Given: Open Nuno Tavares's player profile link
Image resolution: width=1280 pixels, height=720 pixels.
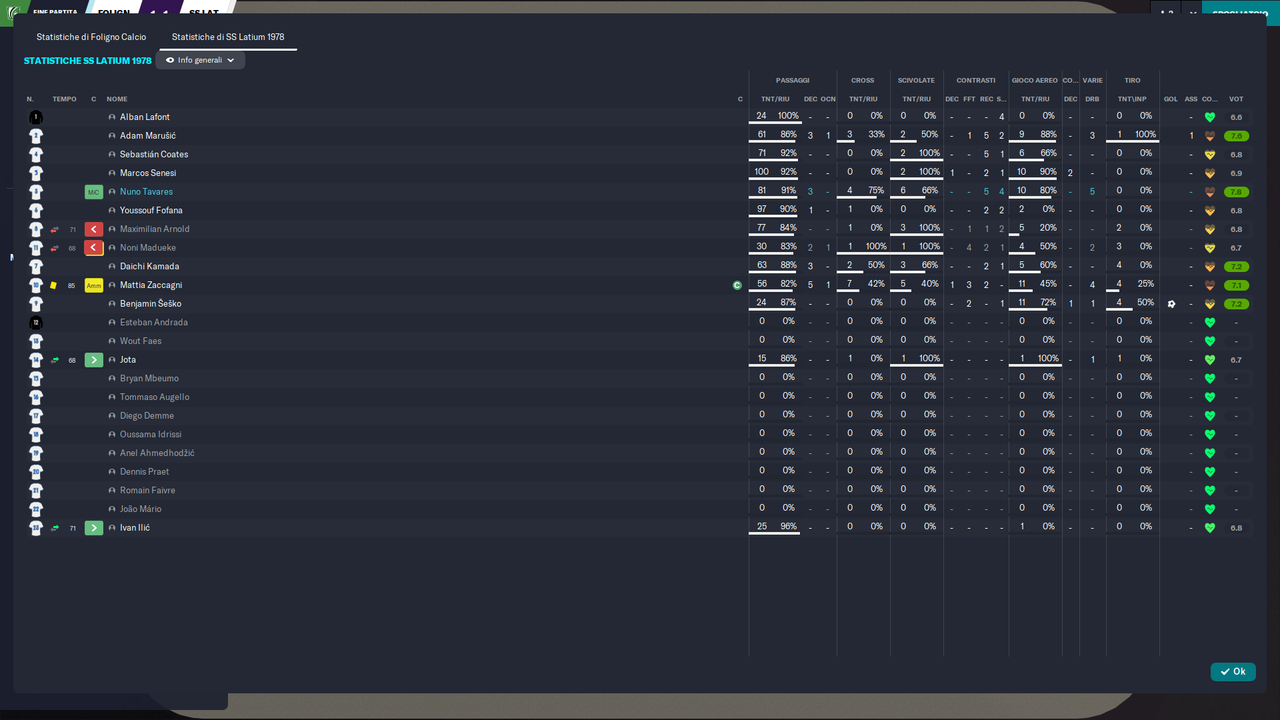Looking at the screenshot, I should tap(146, 192).
